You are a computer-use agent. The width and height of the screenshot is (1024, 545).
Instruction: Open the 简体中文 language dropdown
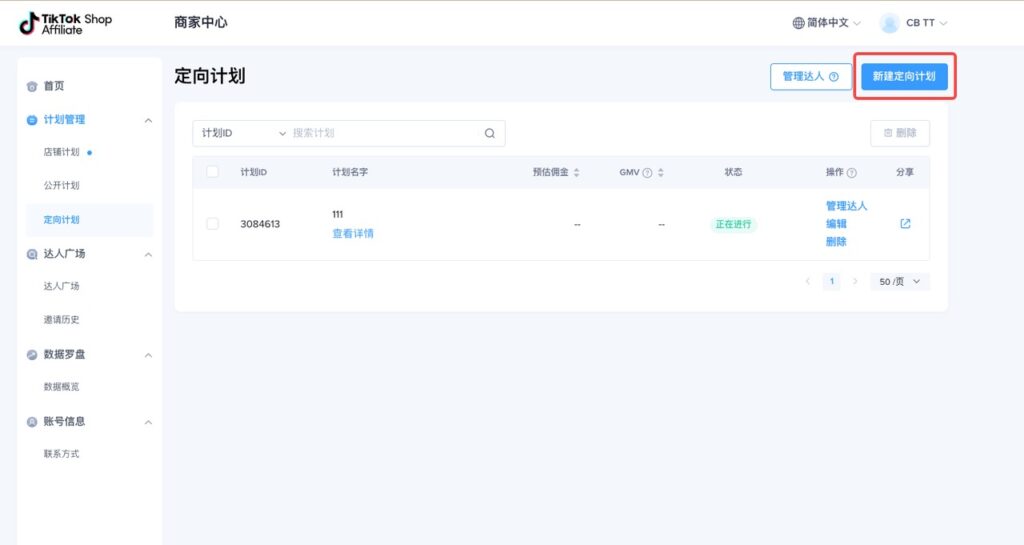coord(827,23)
